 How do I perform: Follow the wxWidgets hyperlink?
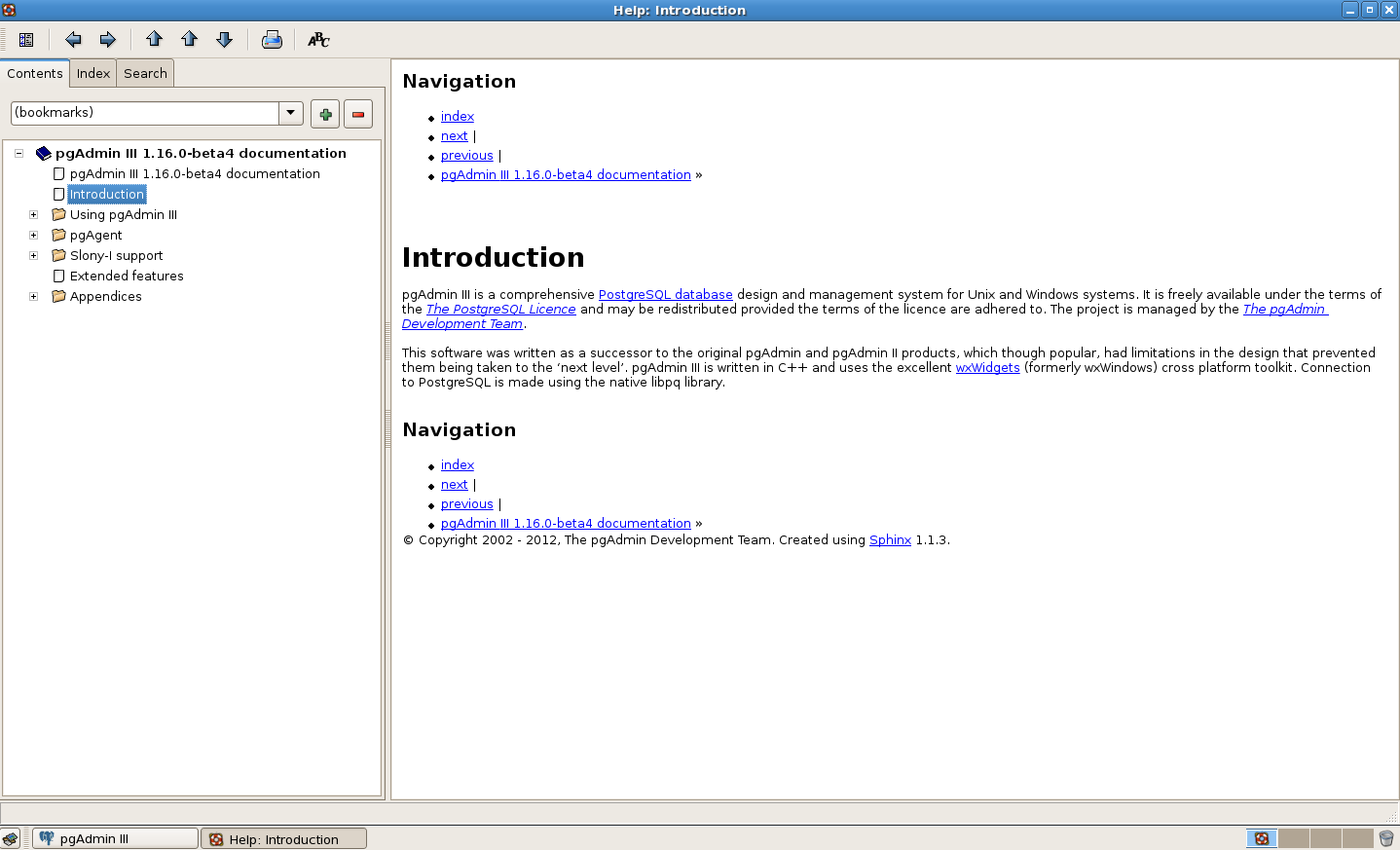click(987, 368)
